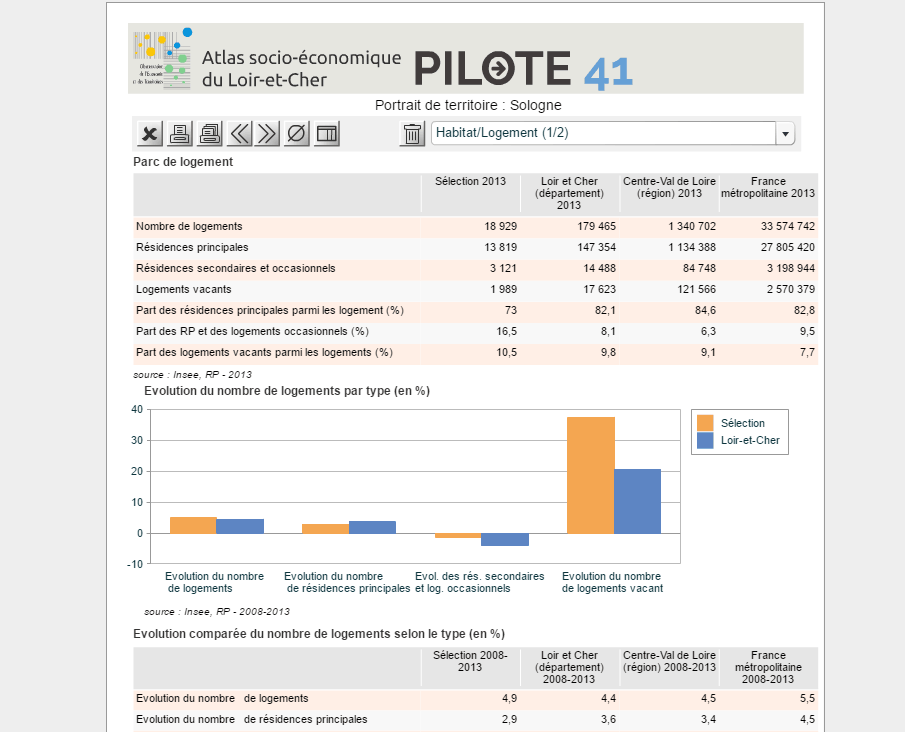
Task: Click 'Résidences secondaires et occasionnels' row label
Action: click(x=235, y=268)
